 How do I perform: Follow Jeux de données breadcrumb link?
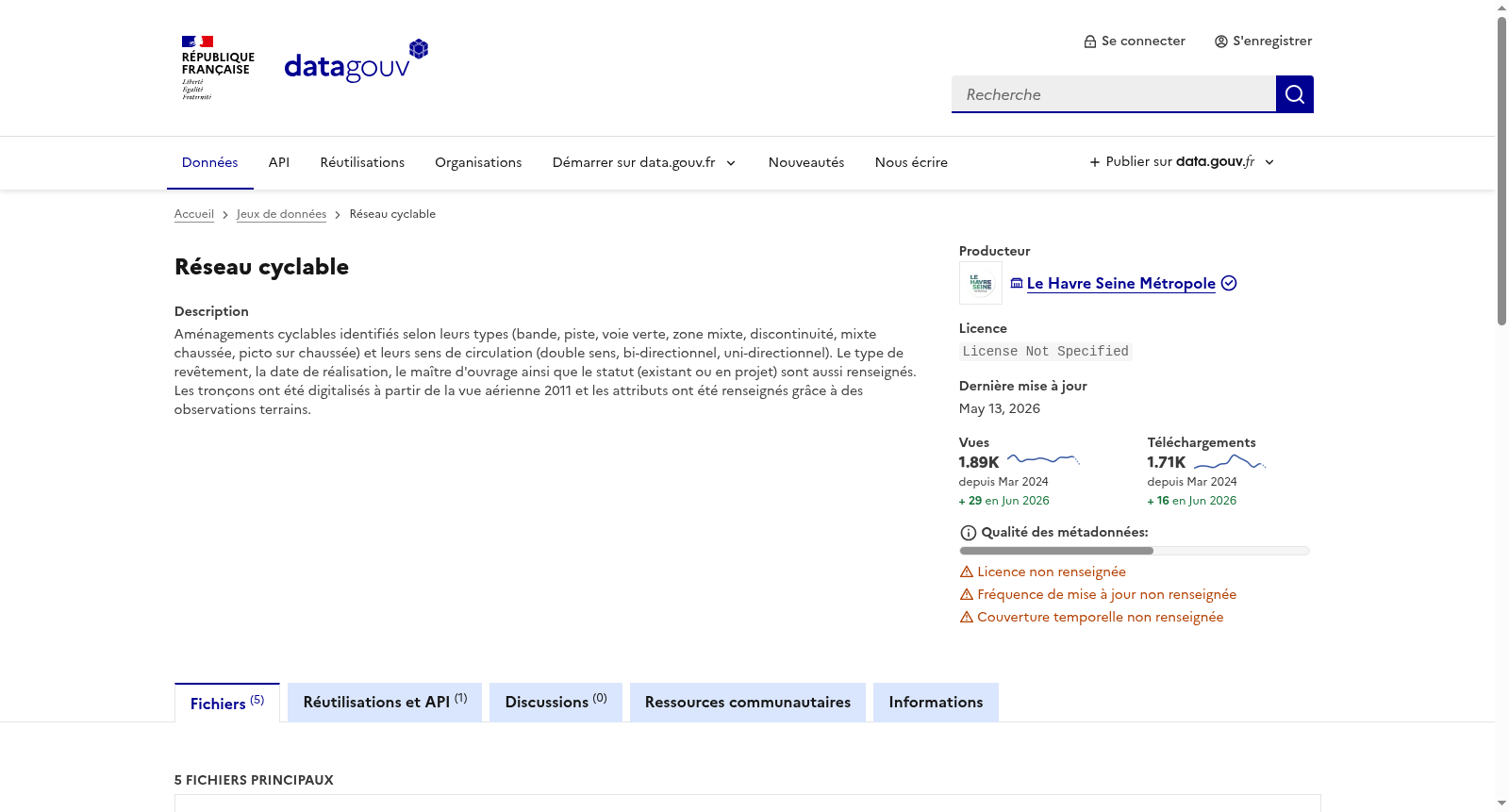(281, 214)
